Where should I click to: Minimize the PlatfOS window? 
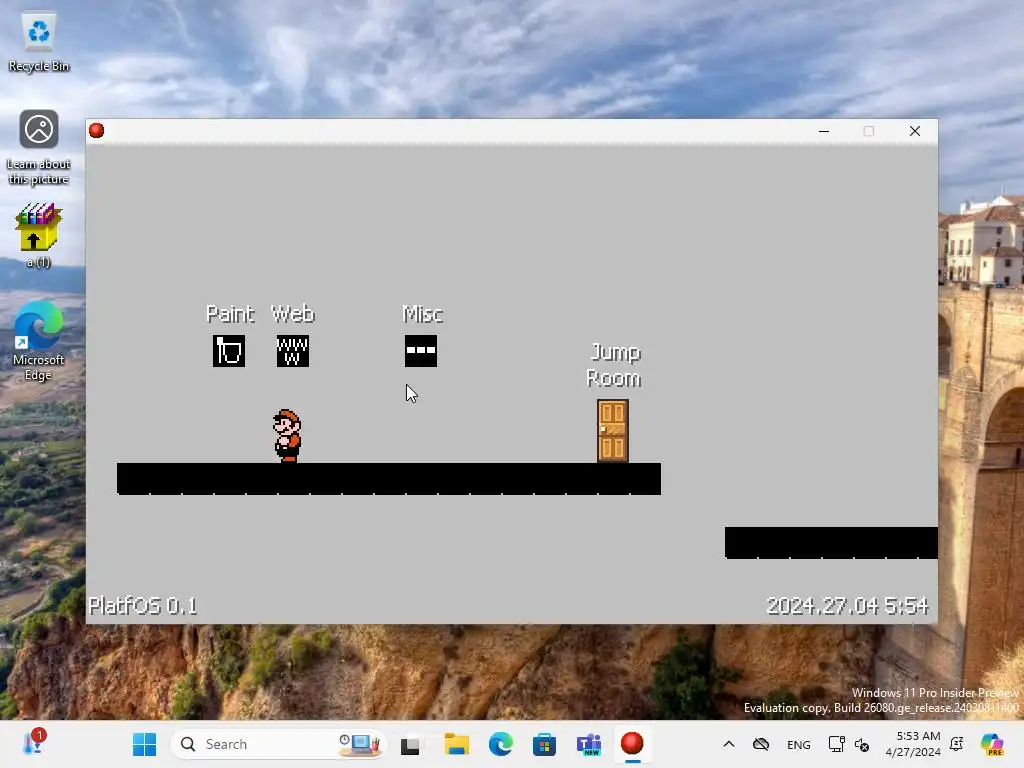[x=824, y=131]
